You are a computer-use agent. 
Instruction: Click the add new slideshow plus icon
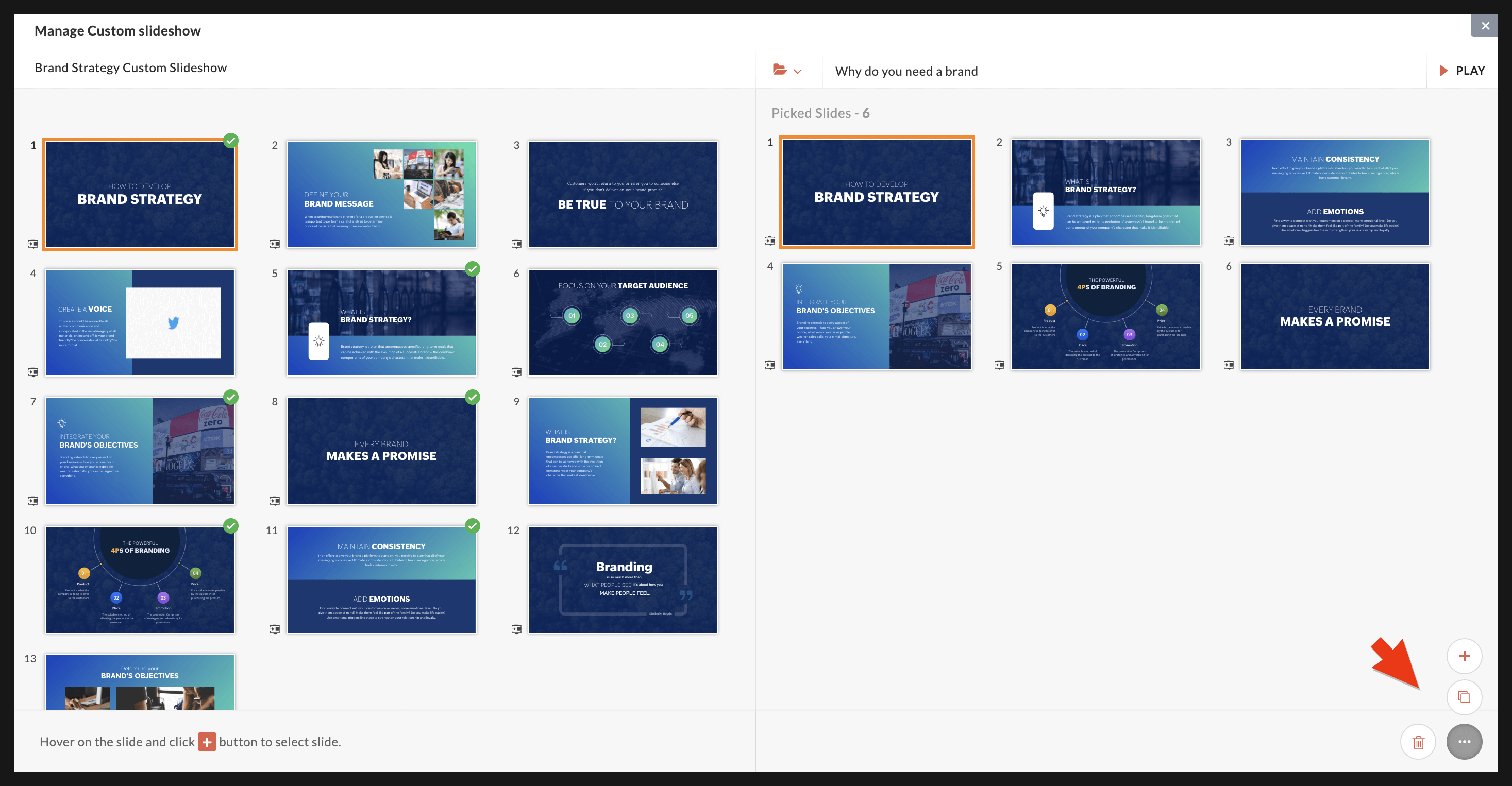click(x=1464, y=656)
